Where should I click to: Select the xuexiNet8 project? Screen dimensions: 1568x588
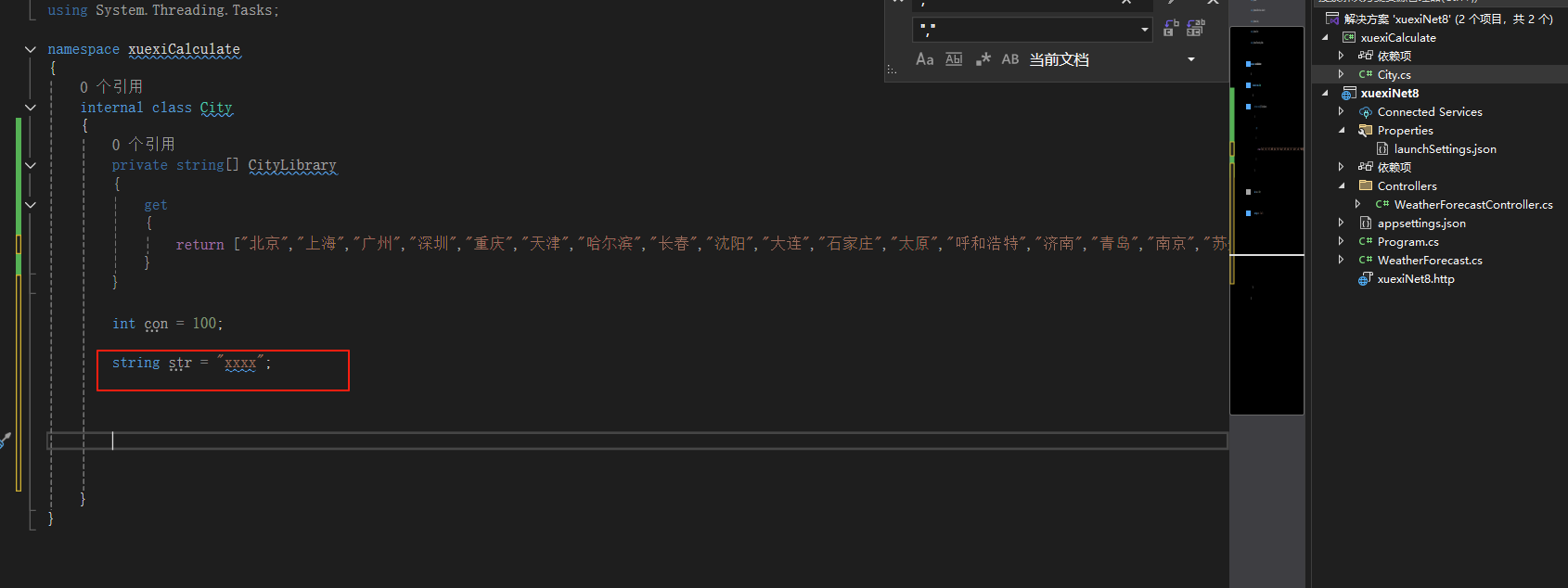coord(1389,93)
